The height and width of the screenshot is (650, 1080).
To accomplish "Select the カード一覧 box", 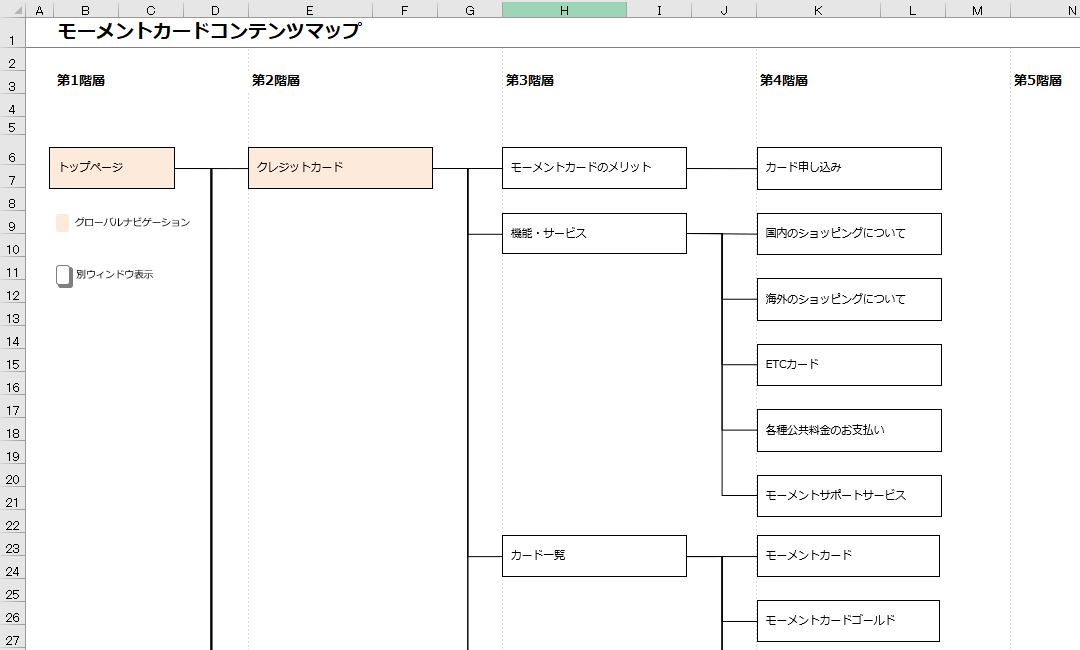I will point(594,555).
